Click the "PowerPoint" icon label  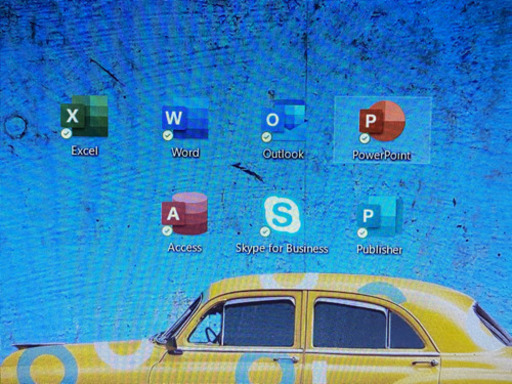pyautogui.click(x=382, y=155)
